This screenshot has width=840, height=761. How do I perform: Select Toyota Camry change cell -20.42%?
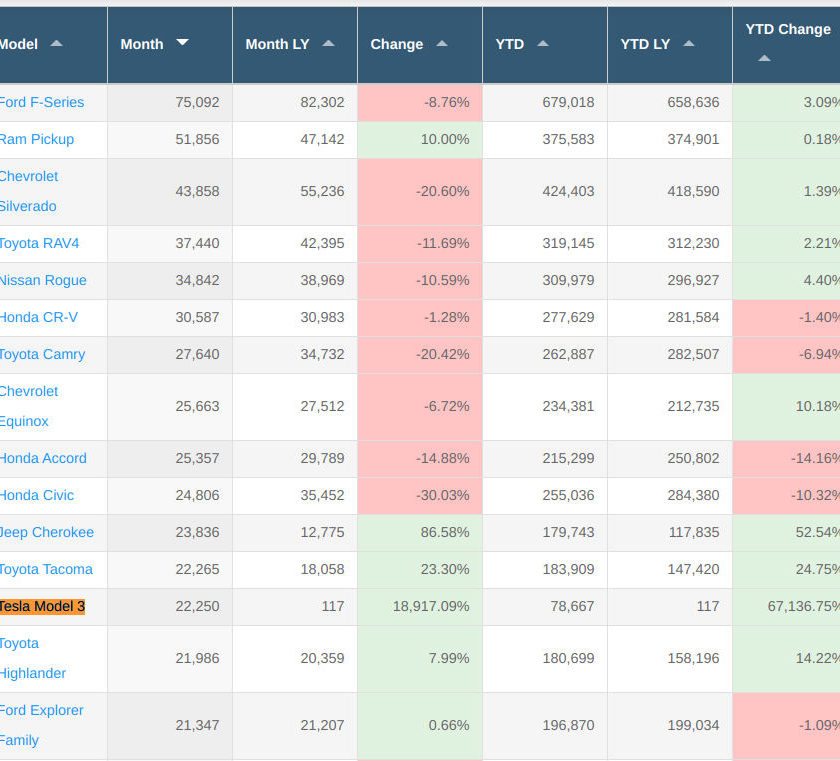(419, 355)
